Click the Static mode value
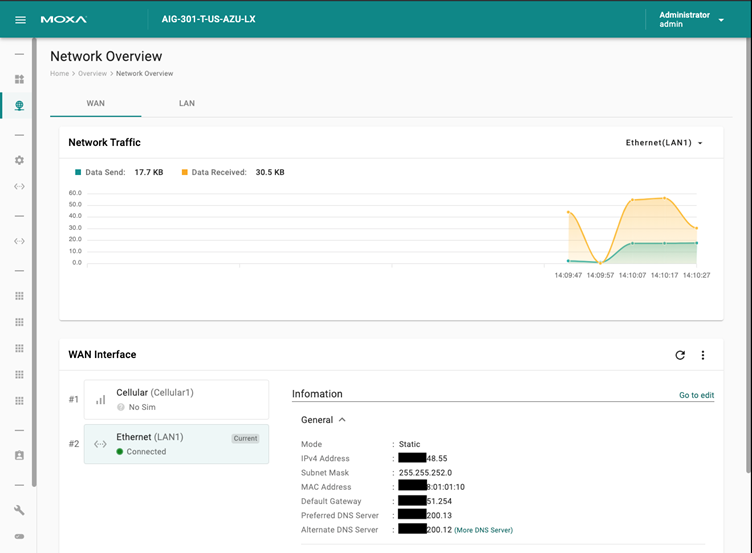 click(x=410, y=444)
